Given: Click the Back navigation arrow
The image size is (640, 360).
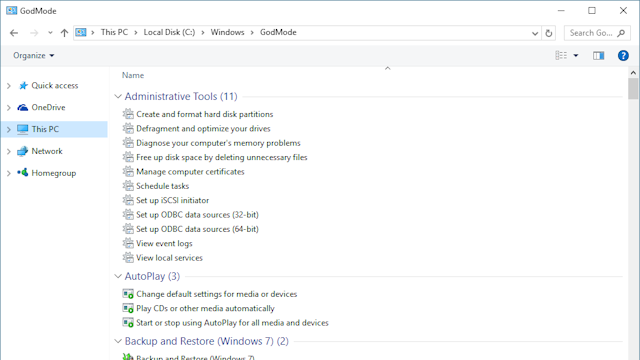Looking at the screenshot, I should [x=14, y=33].
